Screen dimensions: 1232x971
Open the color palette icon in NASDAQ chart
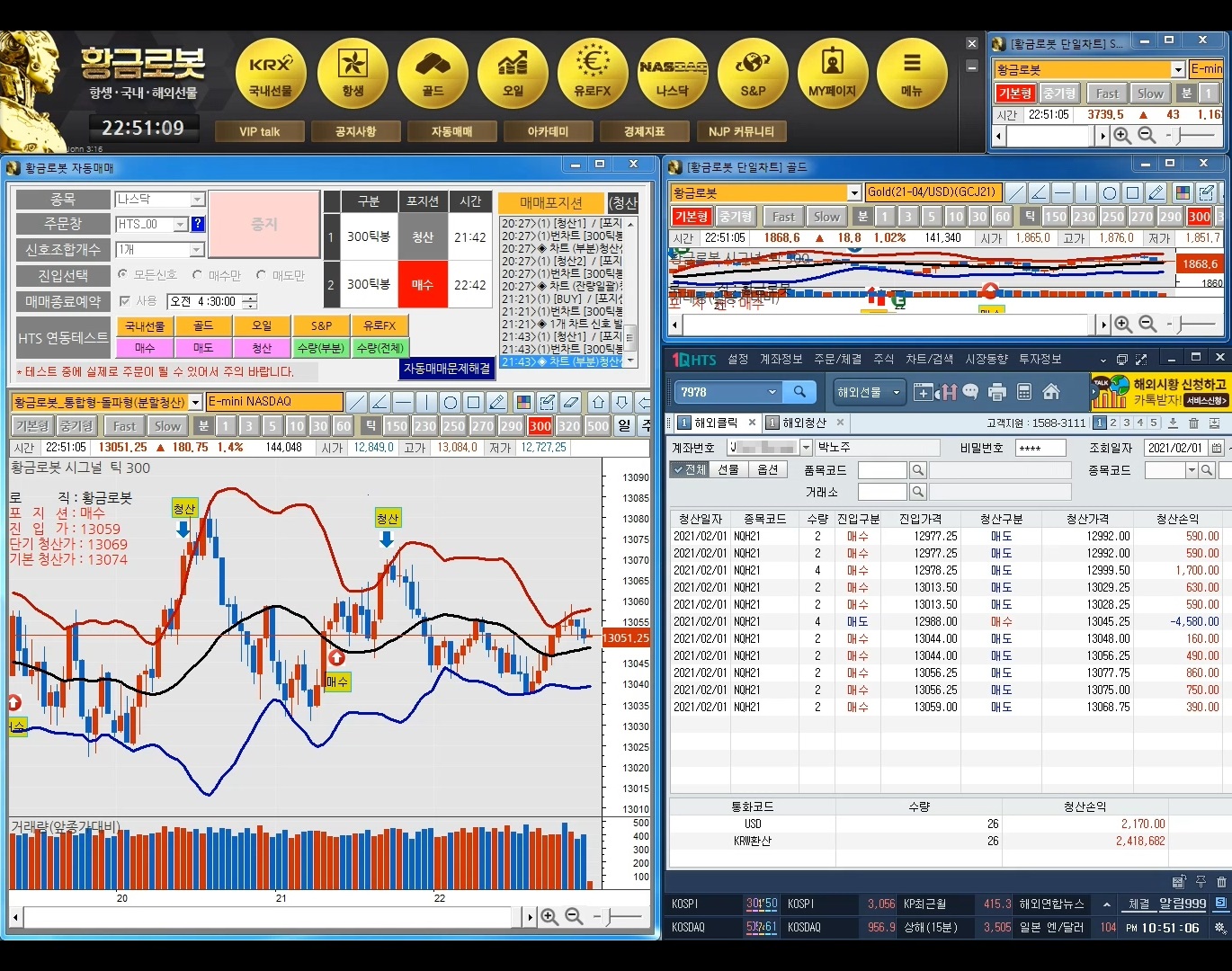[x=523, y=402]
